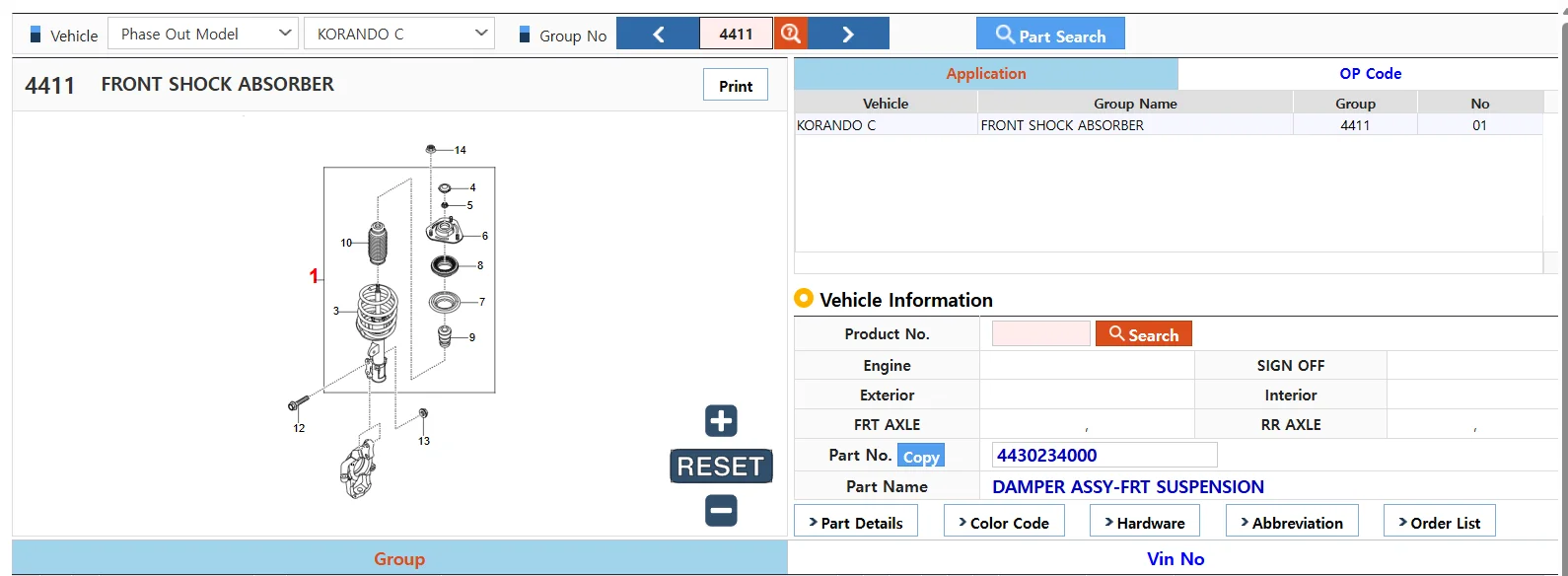Select the KORANDO C application row
The width and height of the screenshot is (1568, 576).
(1169, 125)
